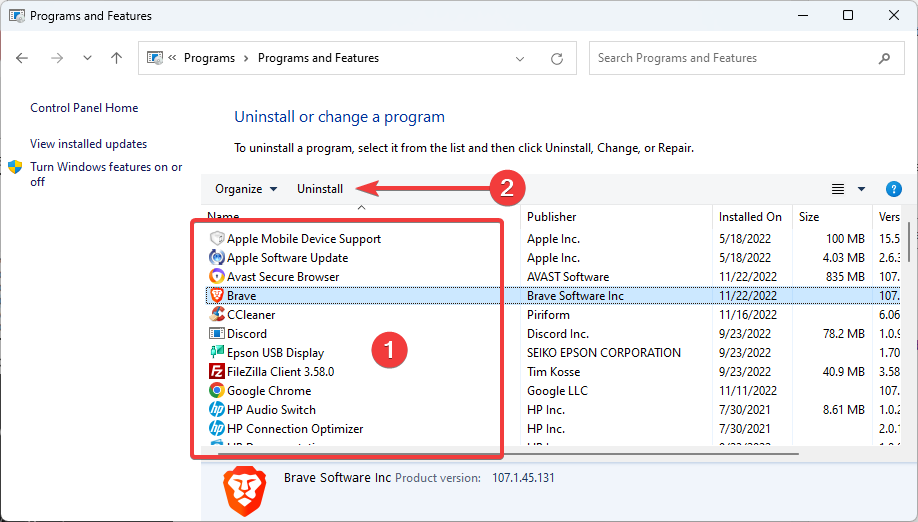The width and height of the screenshot is (918, 522).
Task: Open View installed updates link
Action: click(x=88, y=144)
